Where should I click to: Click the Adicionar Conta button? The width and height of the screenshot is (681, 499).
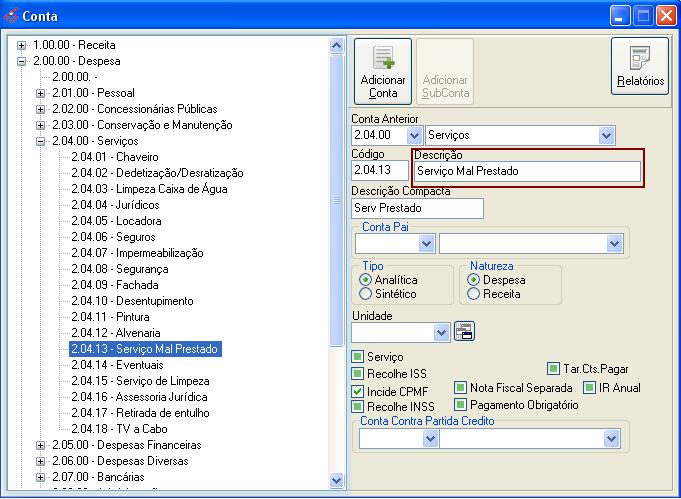[x=383, y=72]
